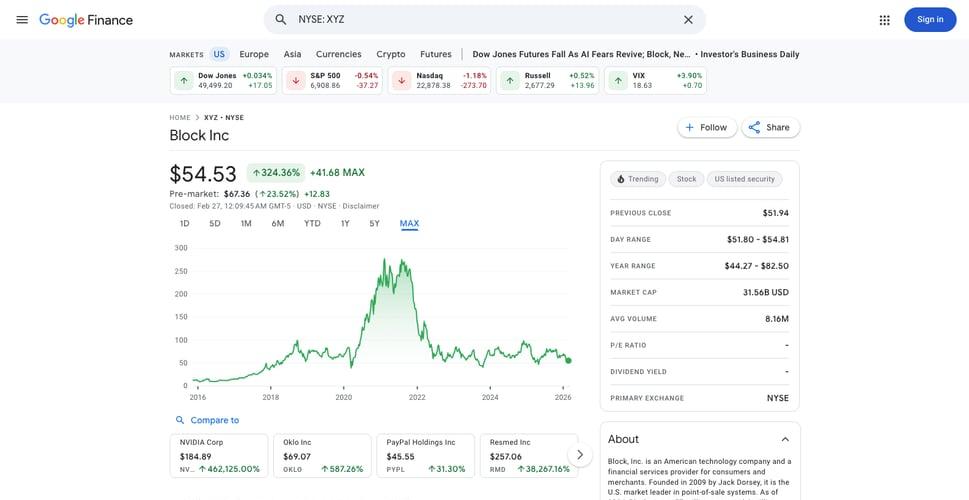Show next comparison stocks arrow
This screenshot has height=500, width=969.
[x=579, y=456]
